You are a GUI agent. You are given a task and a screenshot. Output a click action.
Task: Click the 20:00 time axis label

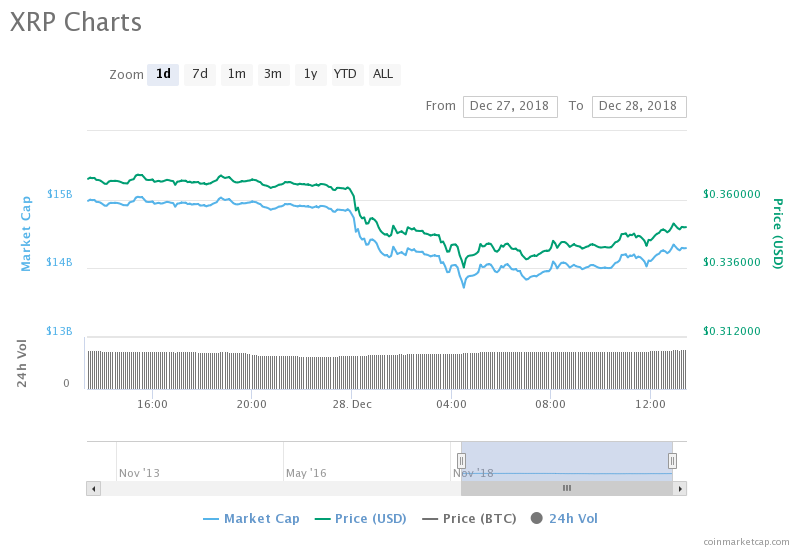click(x=252, y=405)
